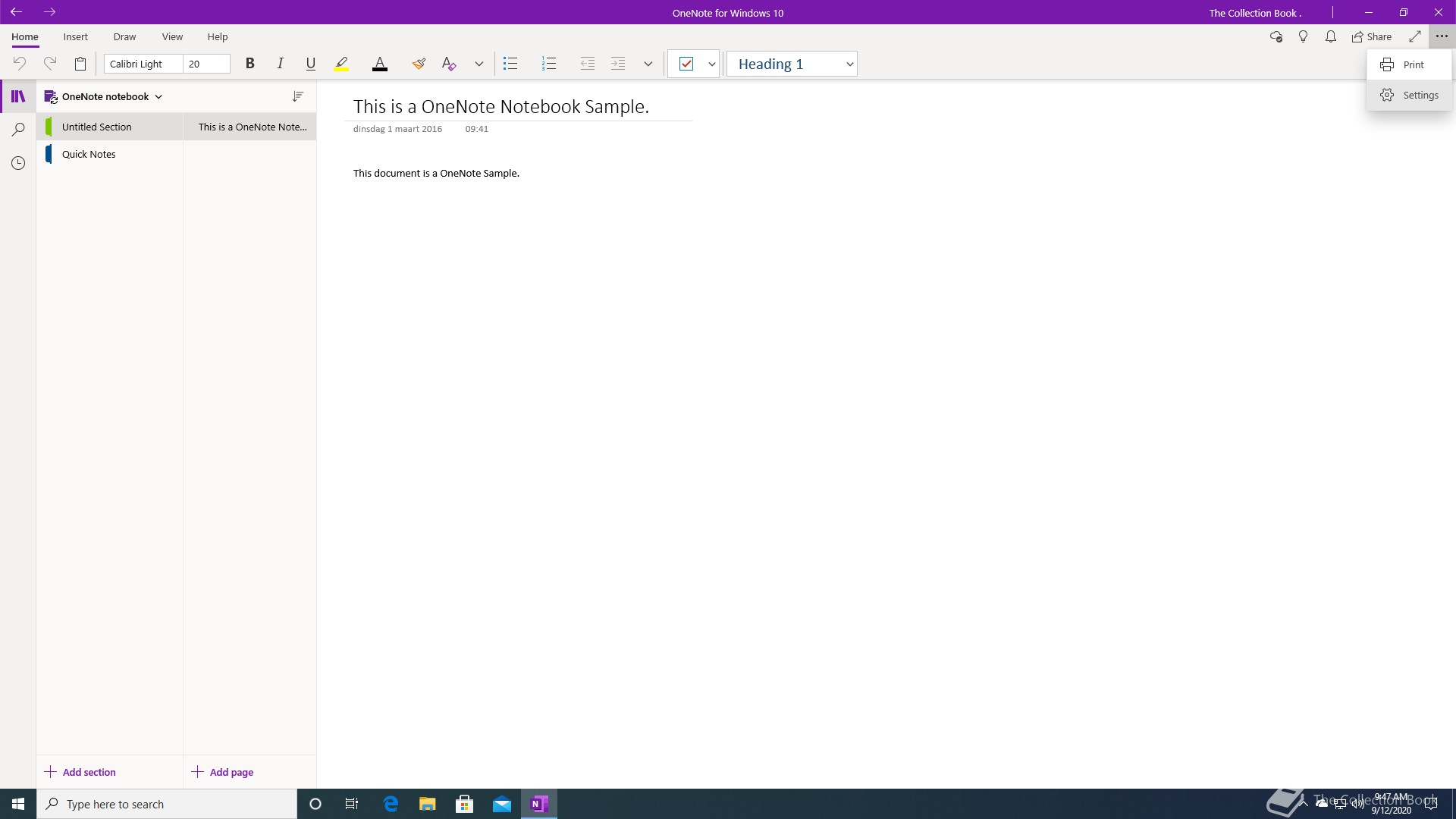This screenshot has height=819, width=1456.
Task: Go back with the left arrow
Action: click(16, 12)
